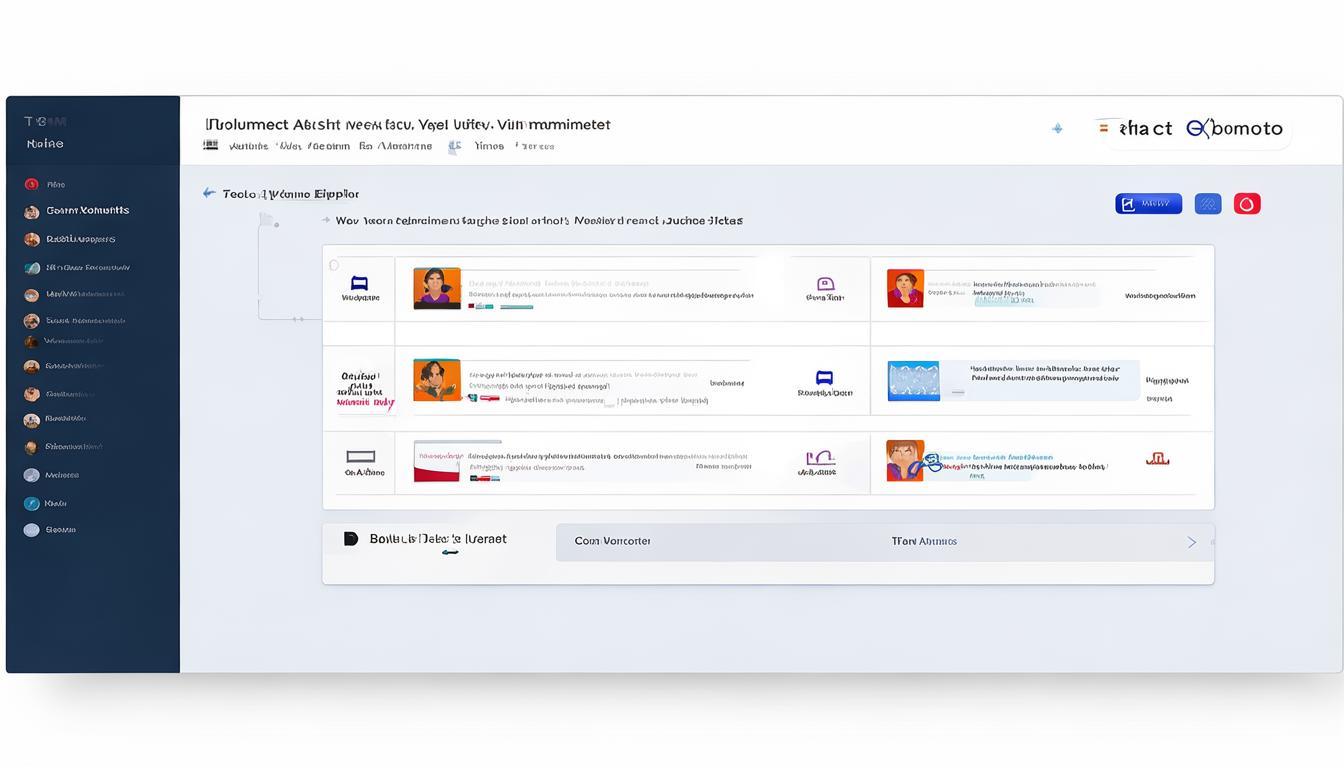Click the blue square icon beside red button

[1208, 204]
